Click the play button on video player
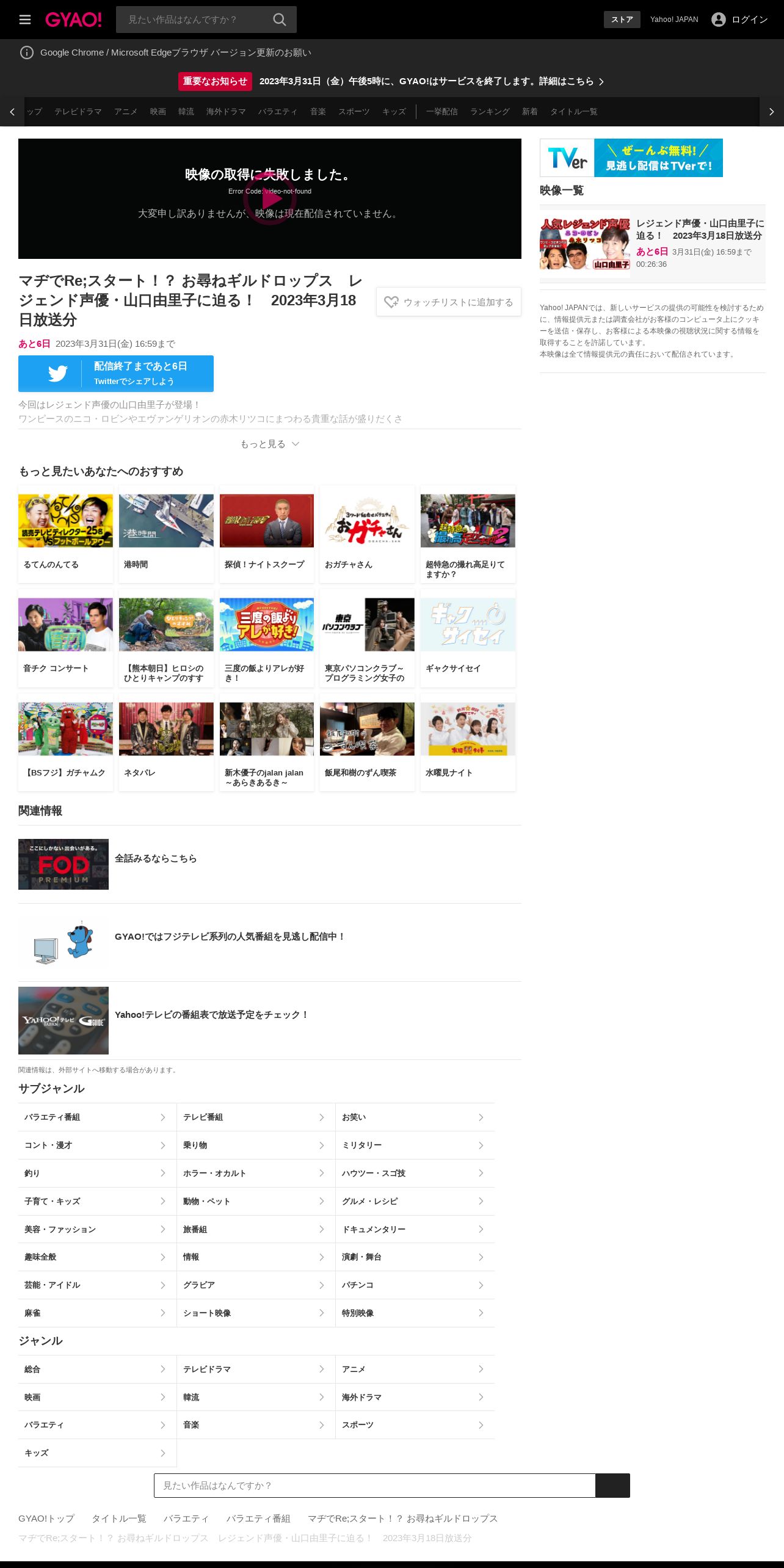The image size is (784, 1568). click(270, 198)
